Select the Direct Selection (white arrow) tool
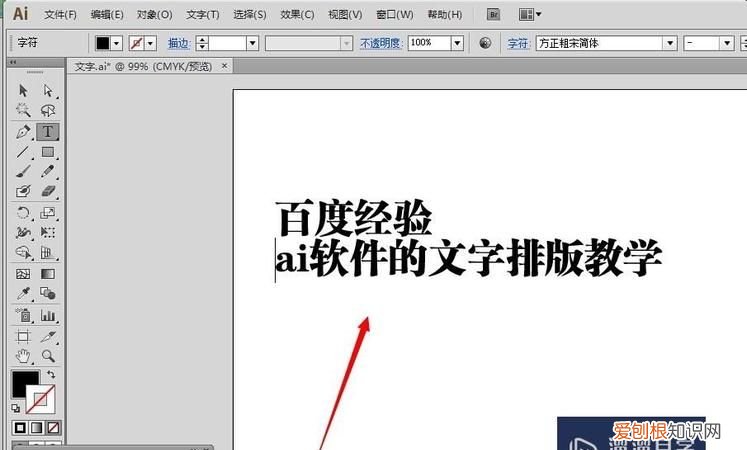The image size is (747, 450). tap(48, 90)
